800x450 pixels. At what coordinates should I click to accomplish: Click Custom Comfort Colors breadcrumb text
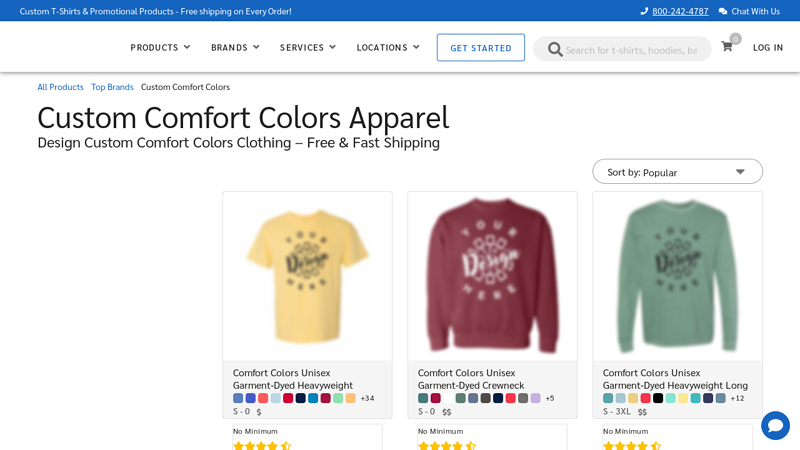[x=185, y=87]
